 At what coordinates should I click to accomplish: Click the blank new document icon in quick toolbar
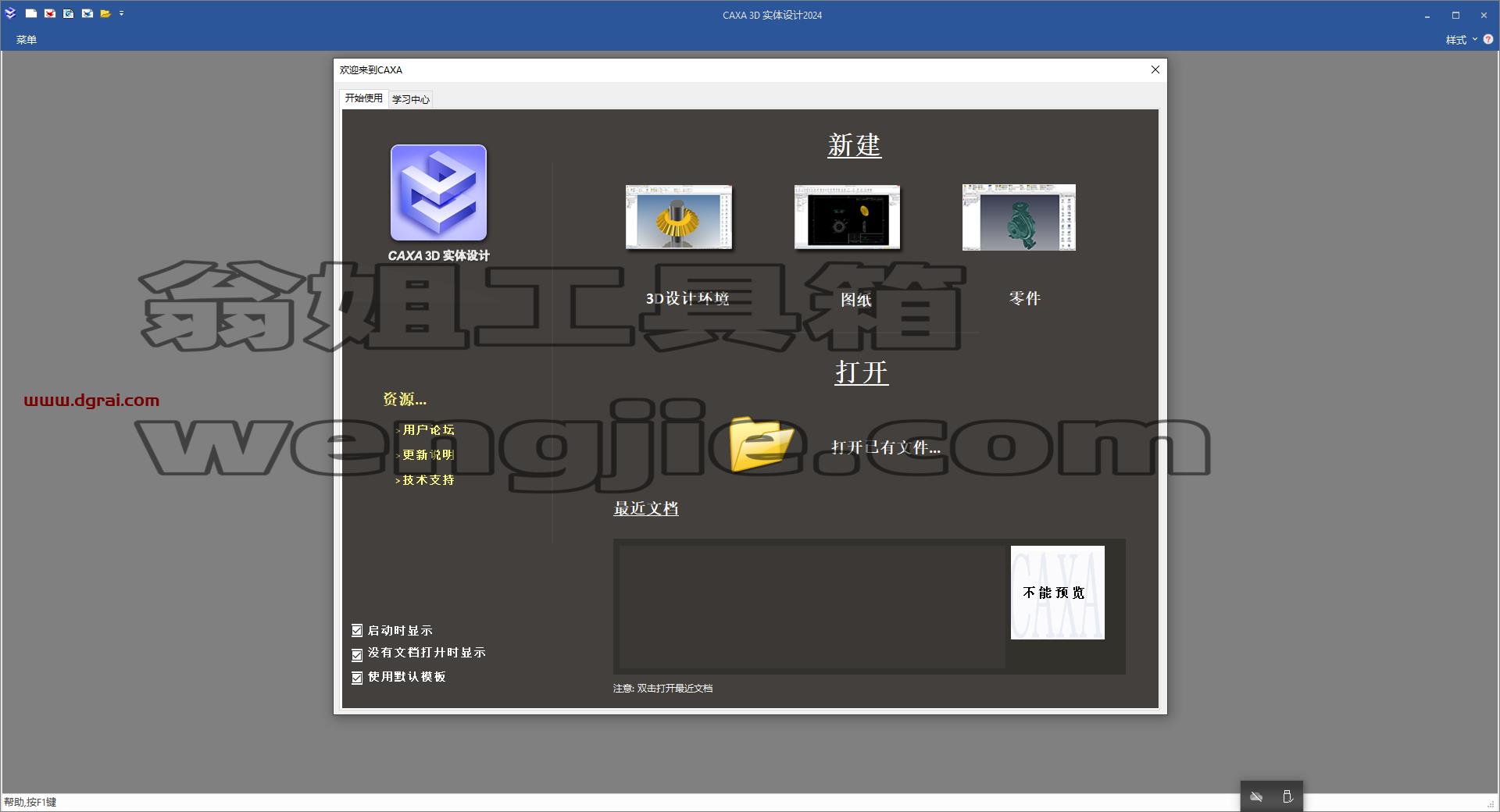pos(31,13)
